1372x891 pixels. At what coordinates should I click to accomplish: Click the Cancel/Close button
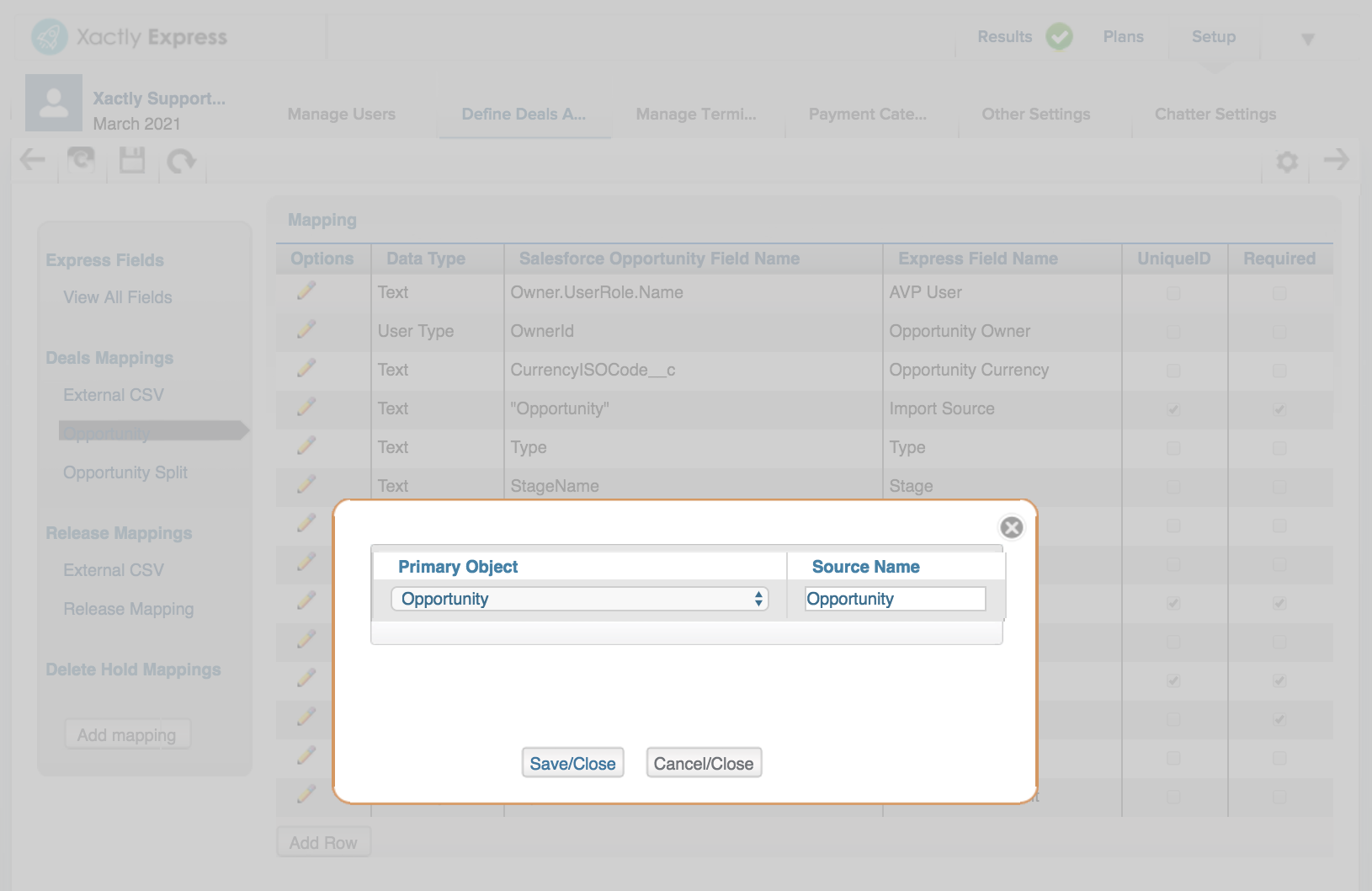(704, 763)
